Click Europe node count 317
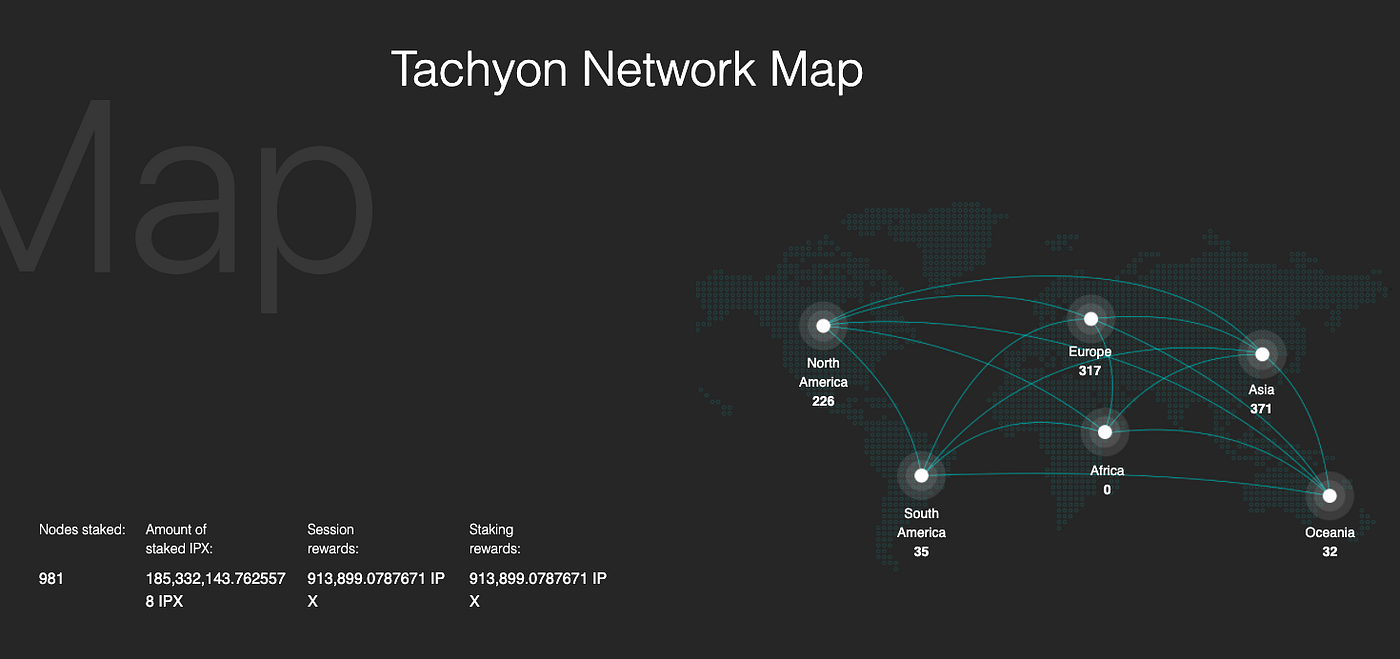This screenshot has width=1400, height=659. 1090,371
